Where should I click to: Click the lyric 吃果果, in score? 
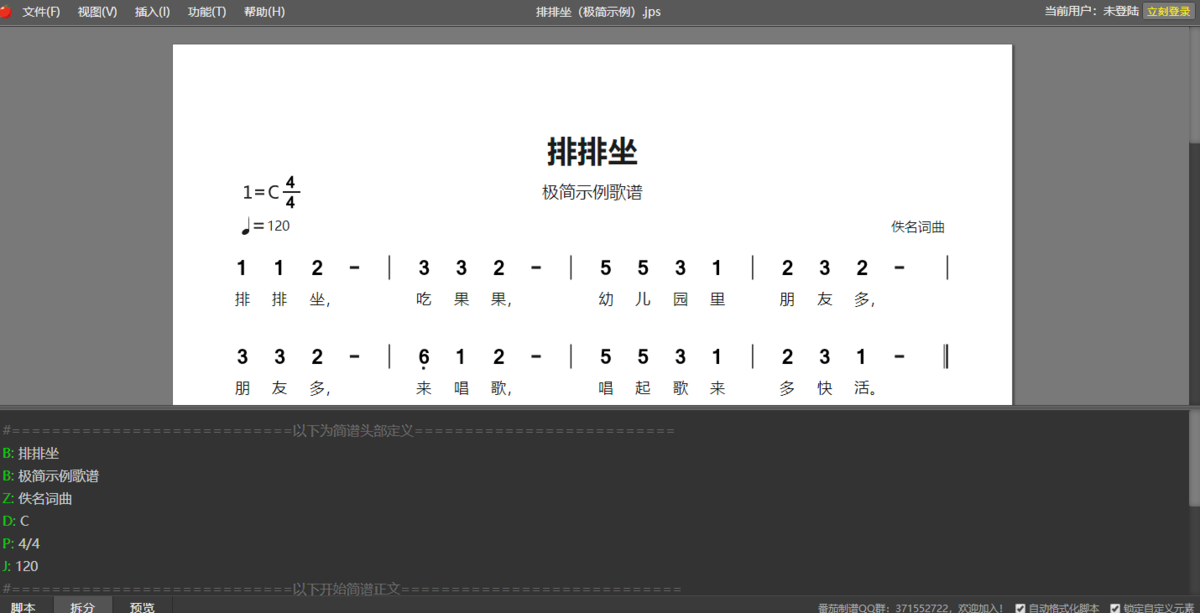[x=465, y=299]
